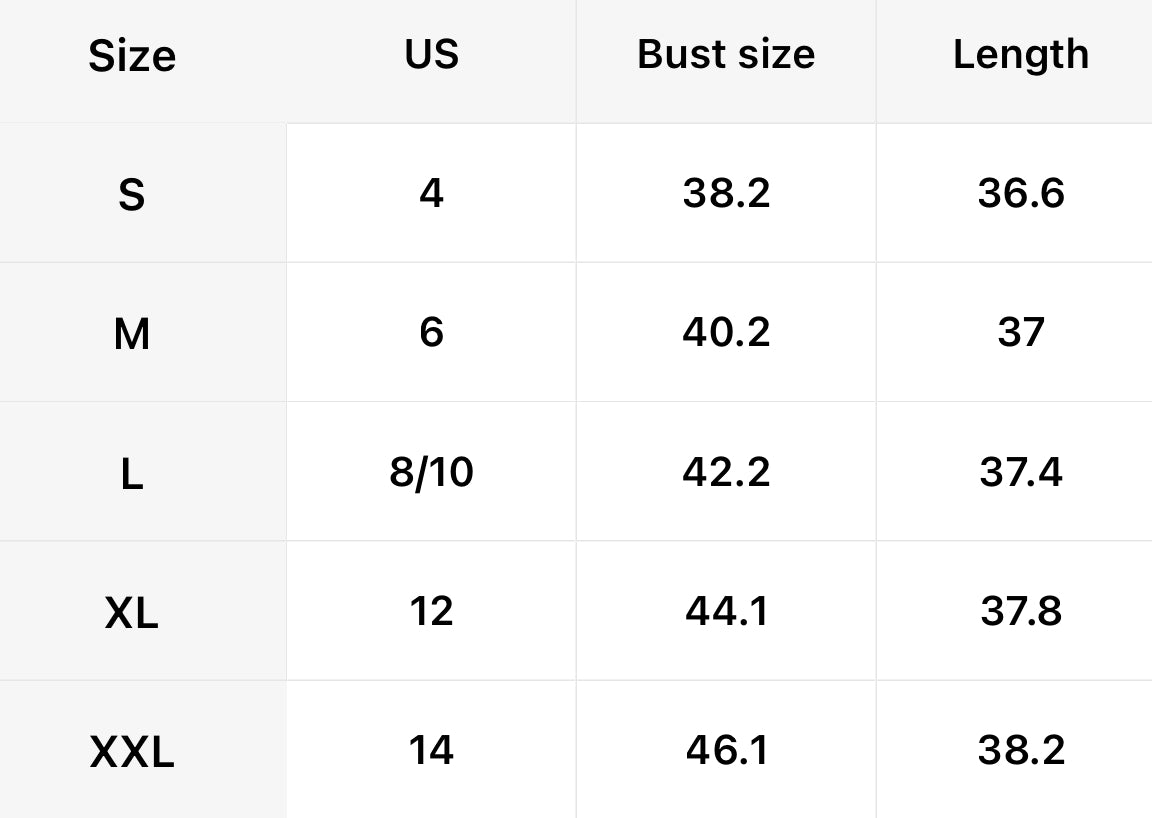Click bust size 40.2 cell
The height and width of the screenshot is (818, 1152).
click(726, 332)
